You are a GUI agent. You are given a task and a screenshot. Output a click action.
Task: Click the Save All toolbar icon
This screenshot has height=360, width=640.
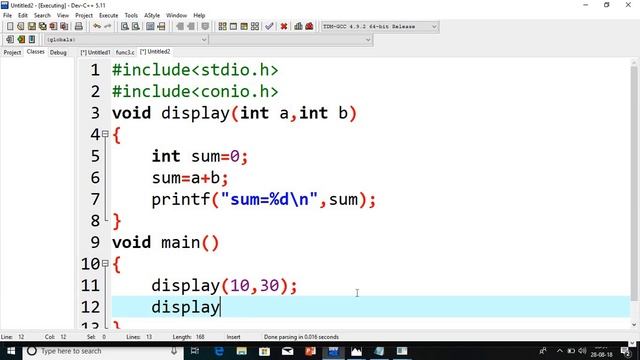(42, 27)
